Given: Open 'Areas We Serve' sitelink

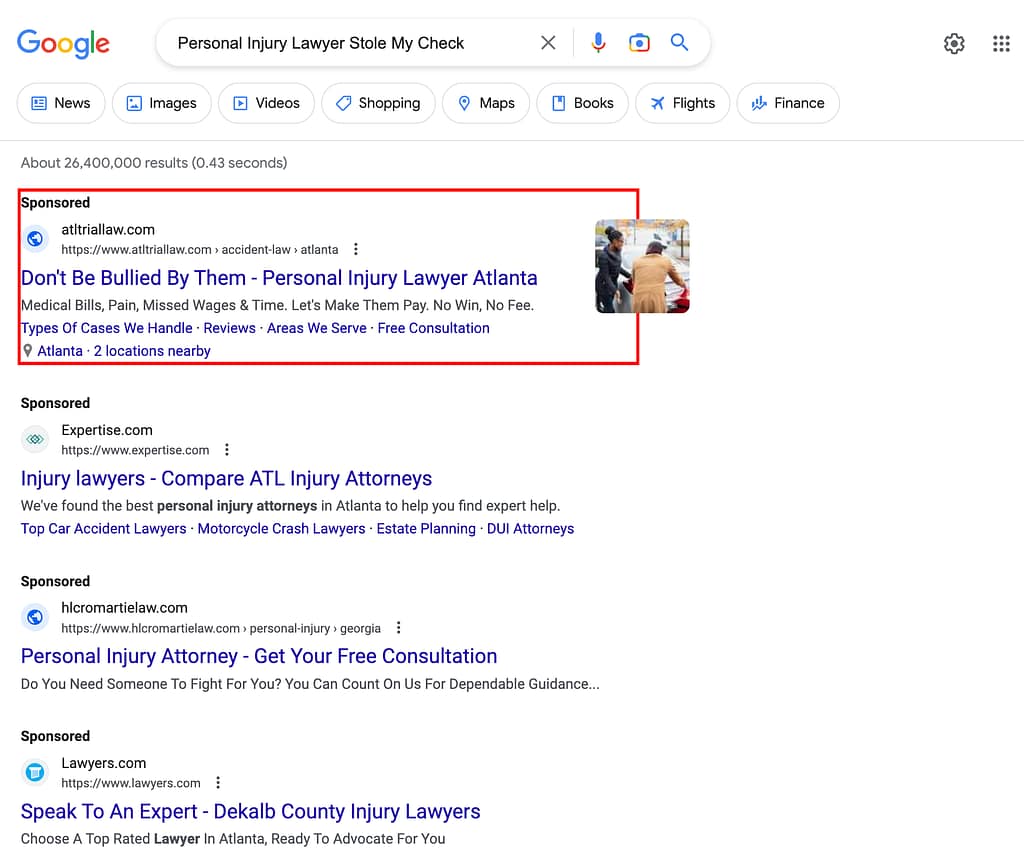Looking at the screenshot, I should tap(317, 328).
